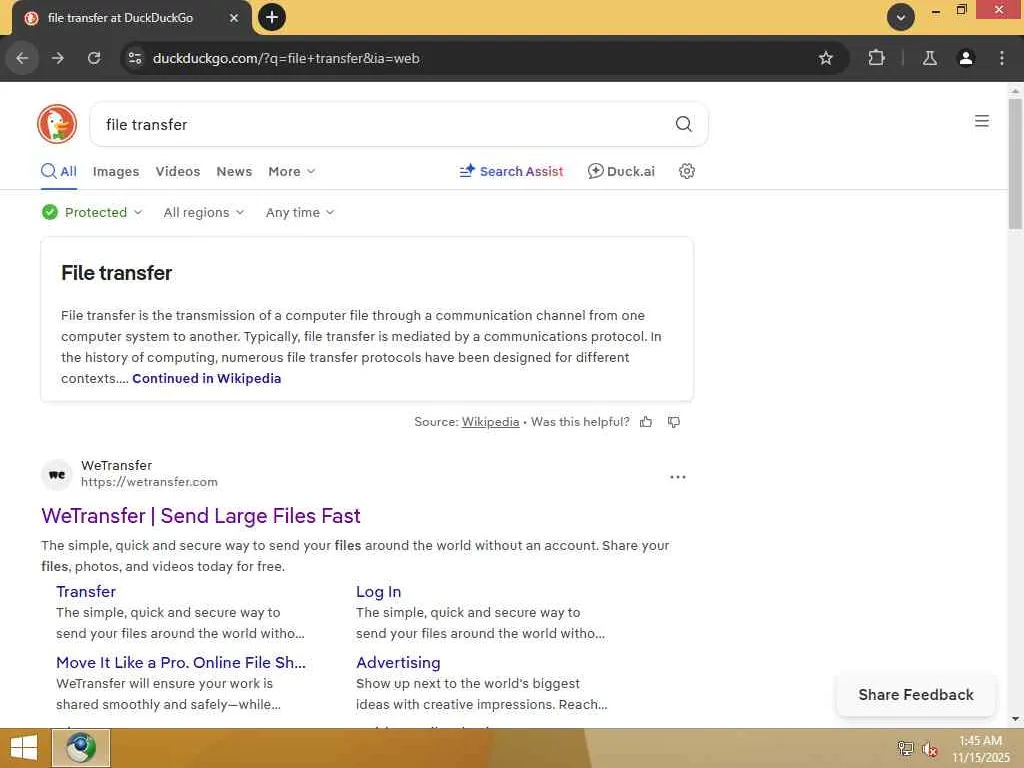
Task: Open WeTransfer | Send Large Files Fast result
Action: 200,516
